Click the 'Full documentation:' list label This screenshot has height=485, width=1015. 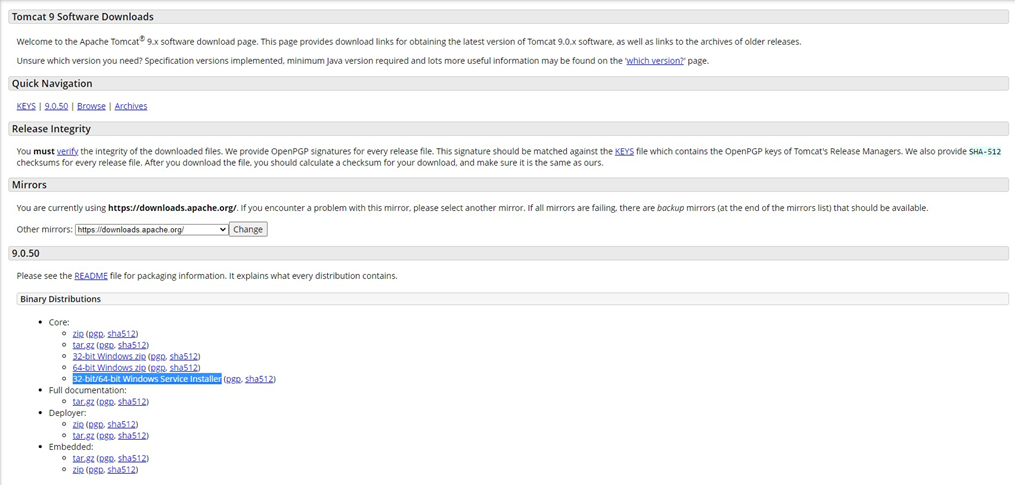pyautogui.click(x=87, y=390)
